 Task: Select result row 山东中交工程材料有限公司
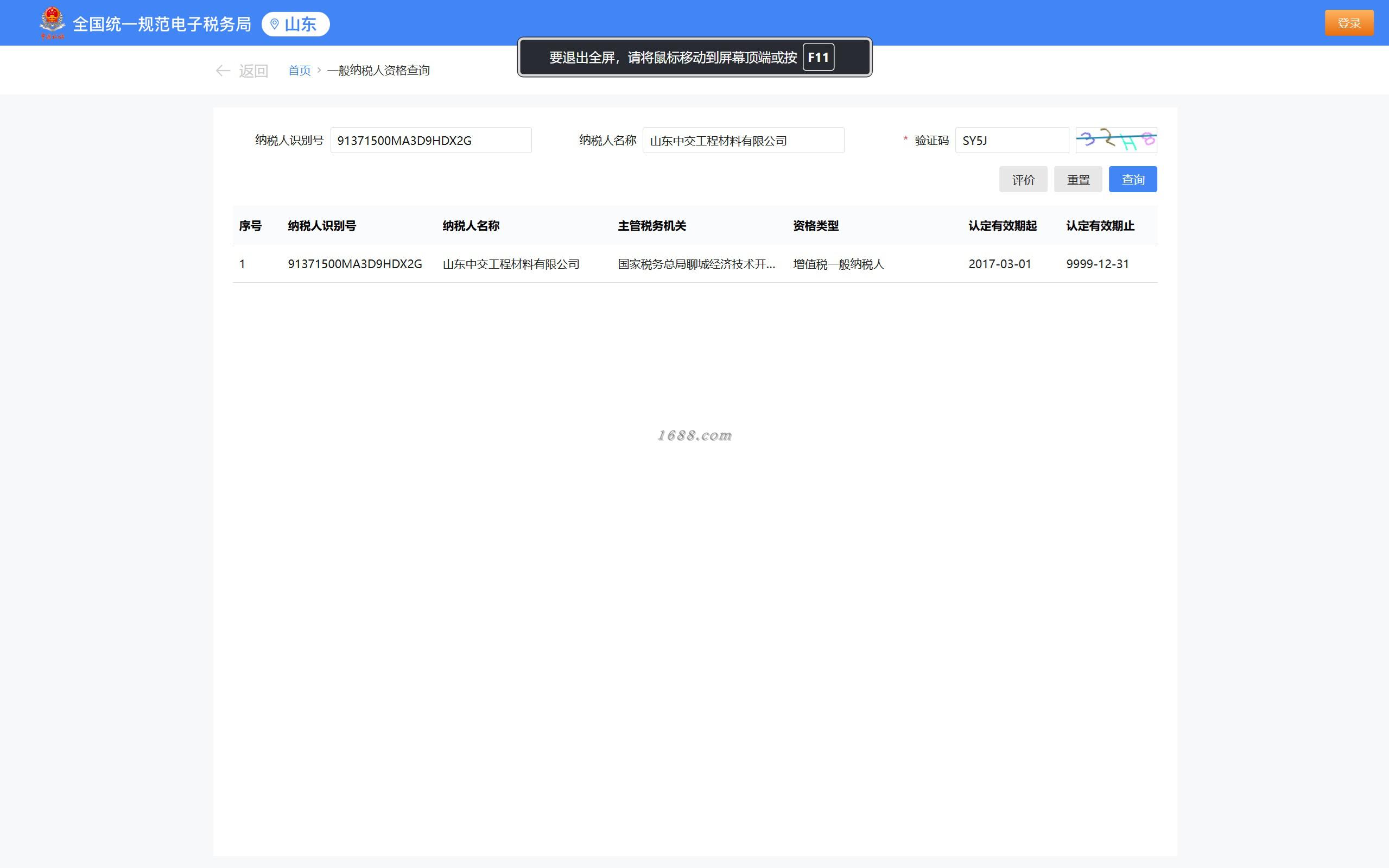click(511, 264)
